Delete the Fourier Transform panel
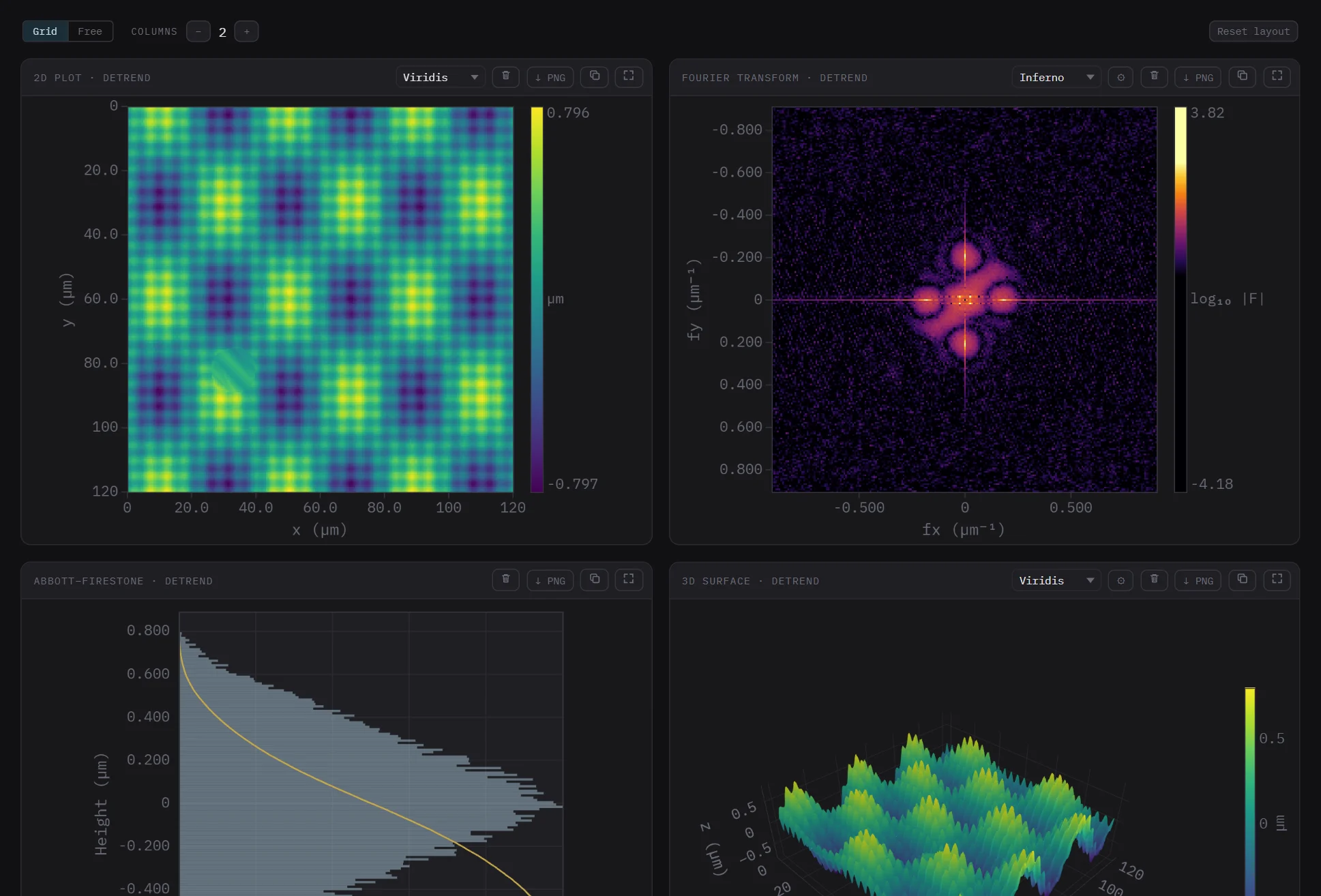 1154,77
